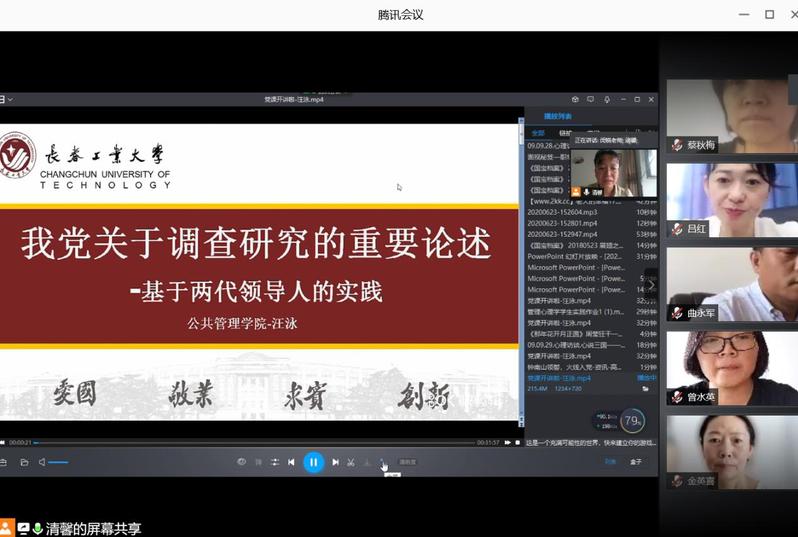Select the 全部 tab in playlist
Viewport: 798px width, 537px height.
538,132
